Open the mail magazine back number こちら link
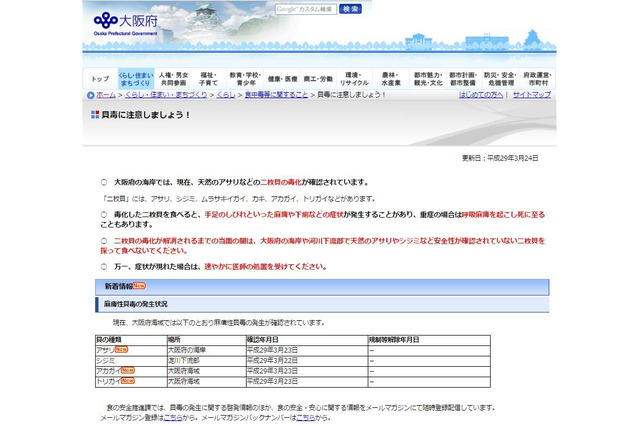The width and height of the screenshot is (640, 426). point(305,417)
